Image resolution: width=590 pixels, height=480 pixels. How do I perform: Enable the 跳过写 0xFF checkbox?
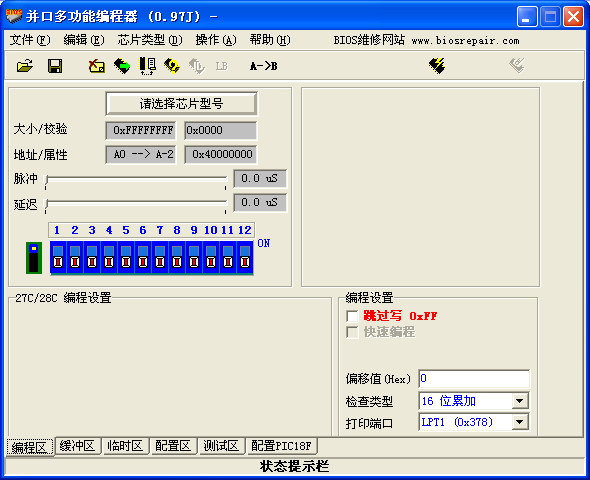coord(353,316)
